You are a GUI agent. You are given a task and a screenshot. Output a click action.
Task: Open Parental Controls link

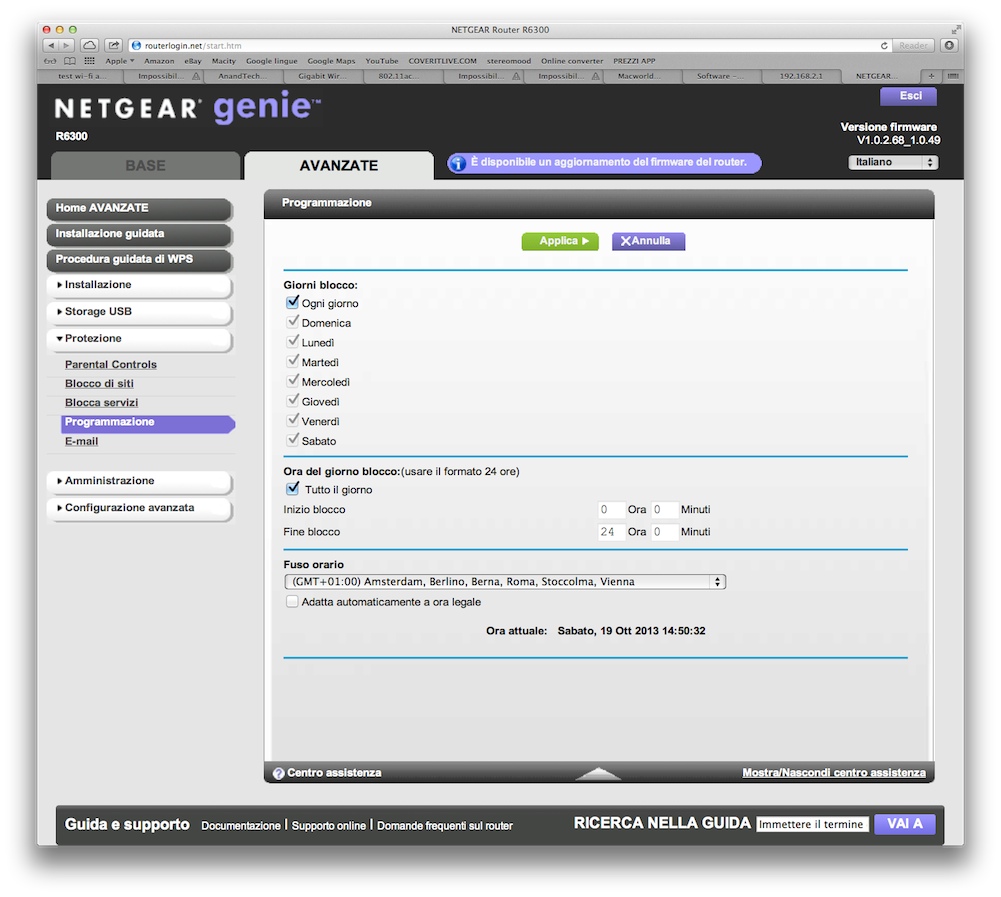tap(110, 365)
